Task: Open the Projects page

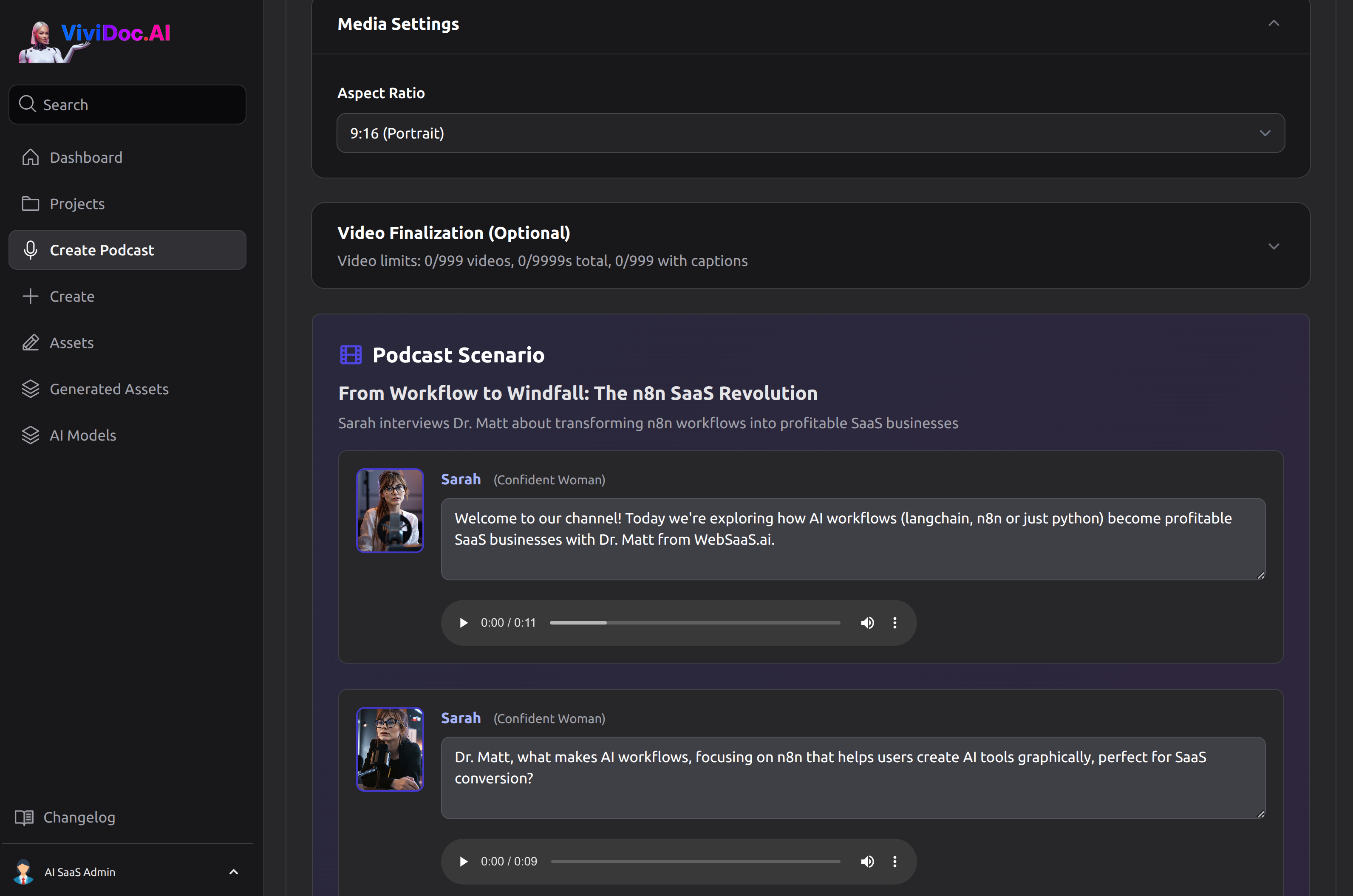Action: [77, 204]
